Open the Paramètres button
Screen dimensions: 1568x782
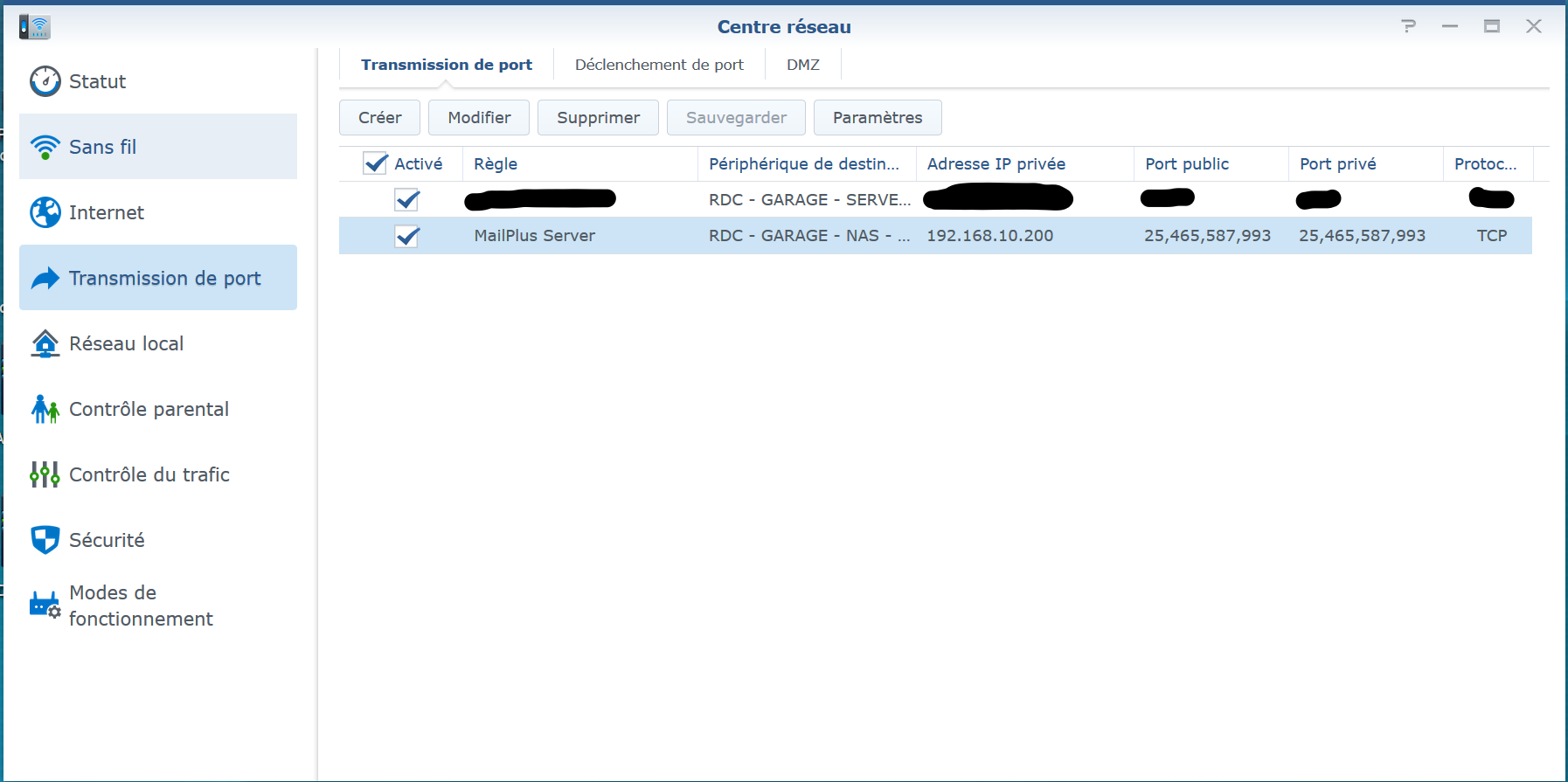click(878, 118)
